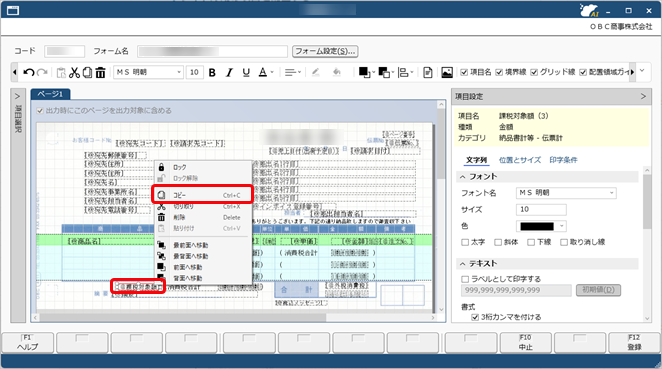Viewport: 662px width, 369px height.
Task: Toggle the 境界線 checkbox in toolbar
Action: click(x=499, y=73)
